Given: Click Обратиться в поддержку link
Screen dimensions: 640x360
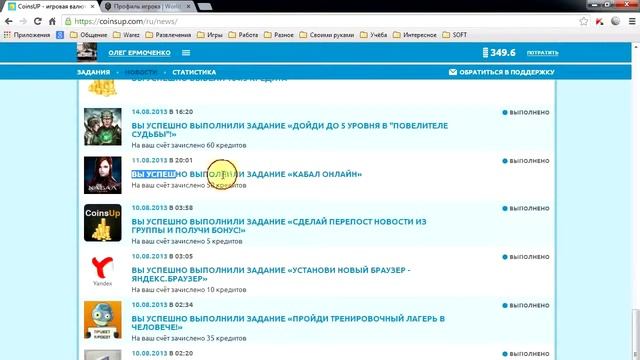Looking at the screenshot, I should [x=507, y=72].
